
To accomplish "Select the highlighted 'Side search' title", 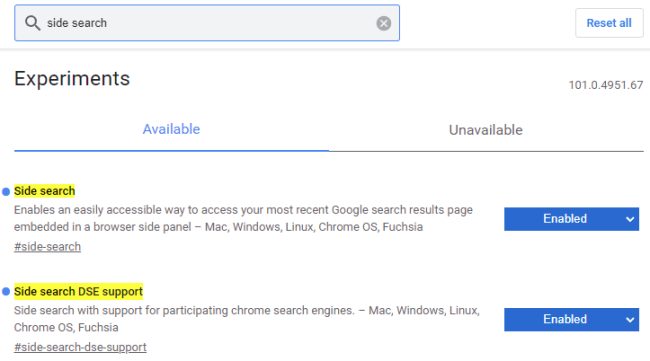I will tap(44, 191).
